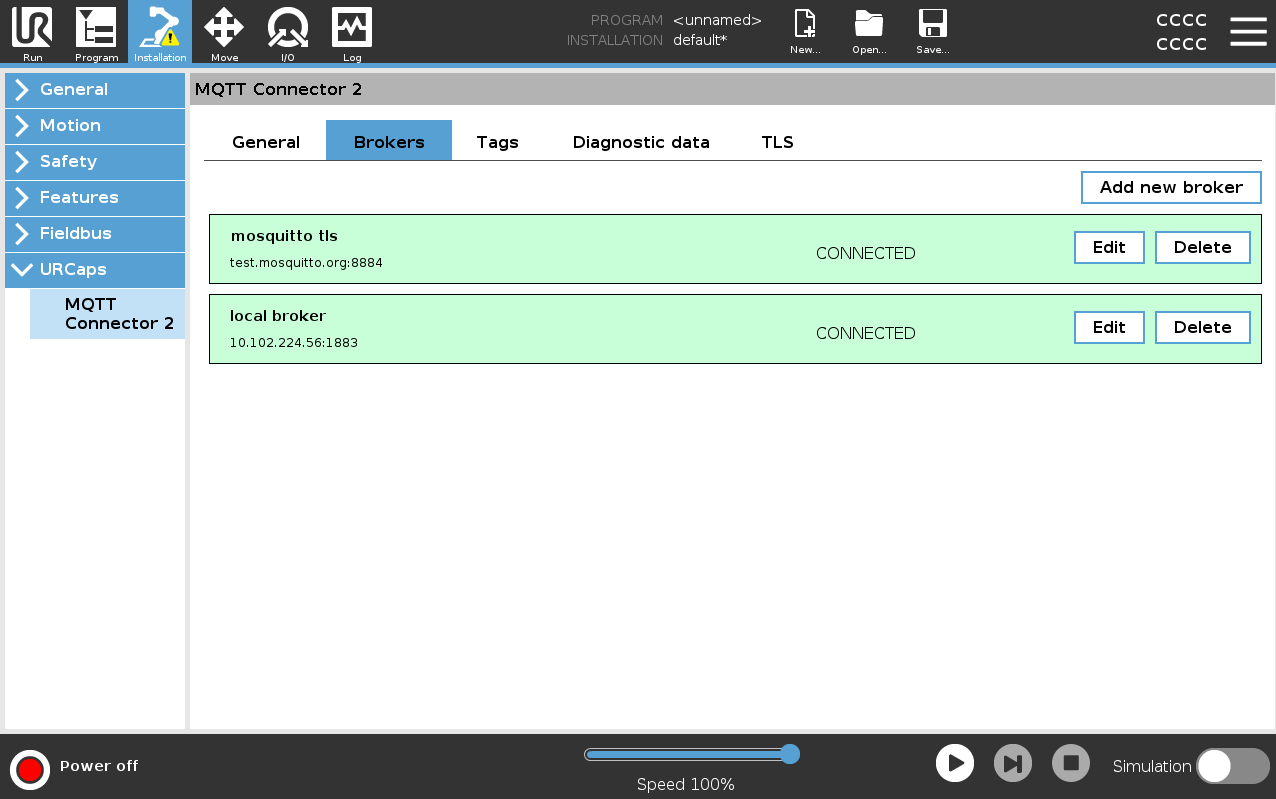Screen dimensions: 1276x799
Task: Toggle the Simulation switch
Action: pyautogui.click(x=1232, y=766)
